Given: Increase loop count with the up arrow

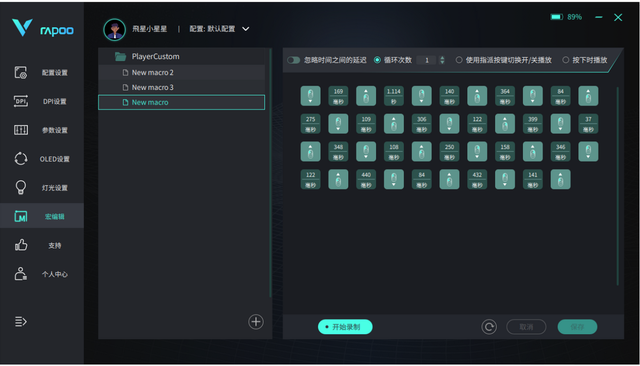Looking at the screenshot, I should [442, 58].
